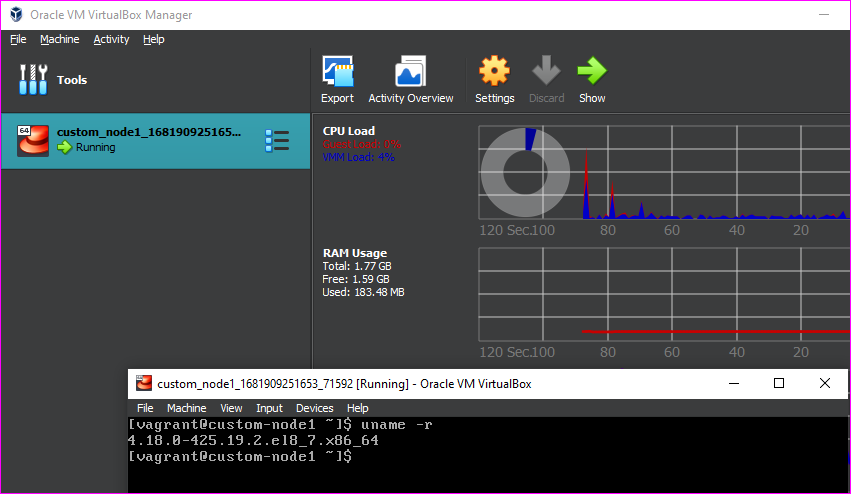Viewport: 851px width, 494px height.
Task: Maximize the custom_node1 VM window
Action: pos(779,383)
